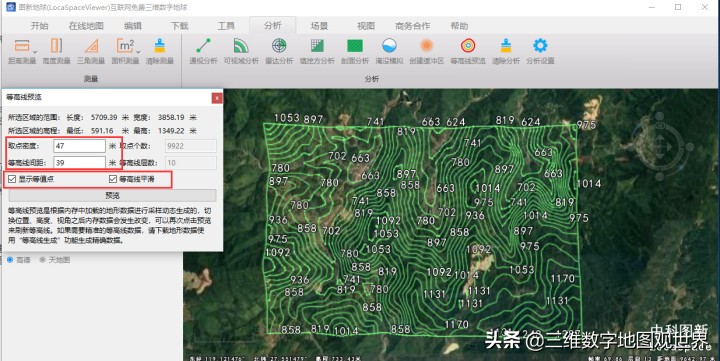Switch to the 视图 ribbon tab
The image size is (720, 361).
[366, 26]
